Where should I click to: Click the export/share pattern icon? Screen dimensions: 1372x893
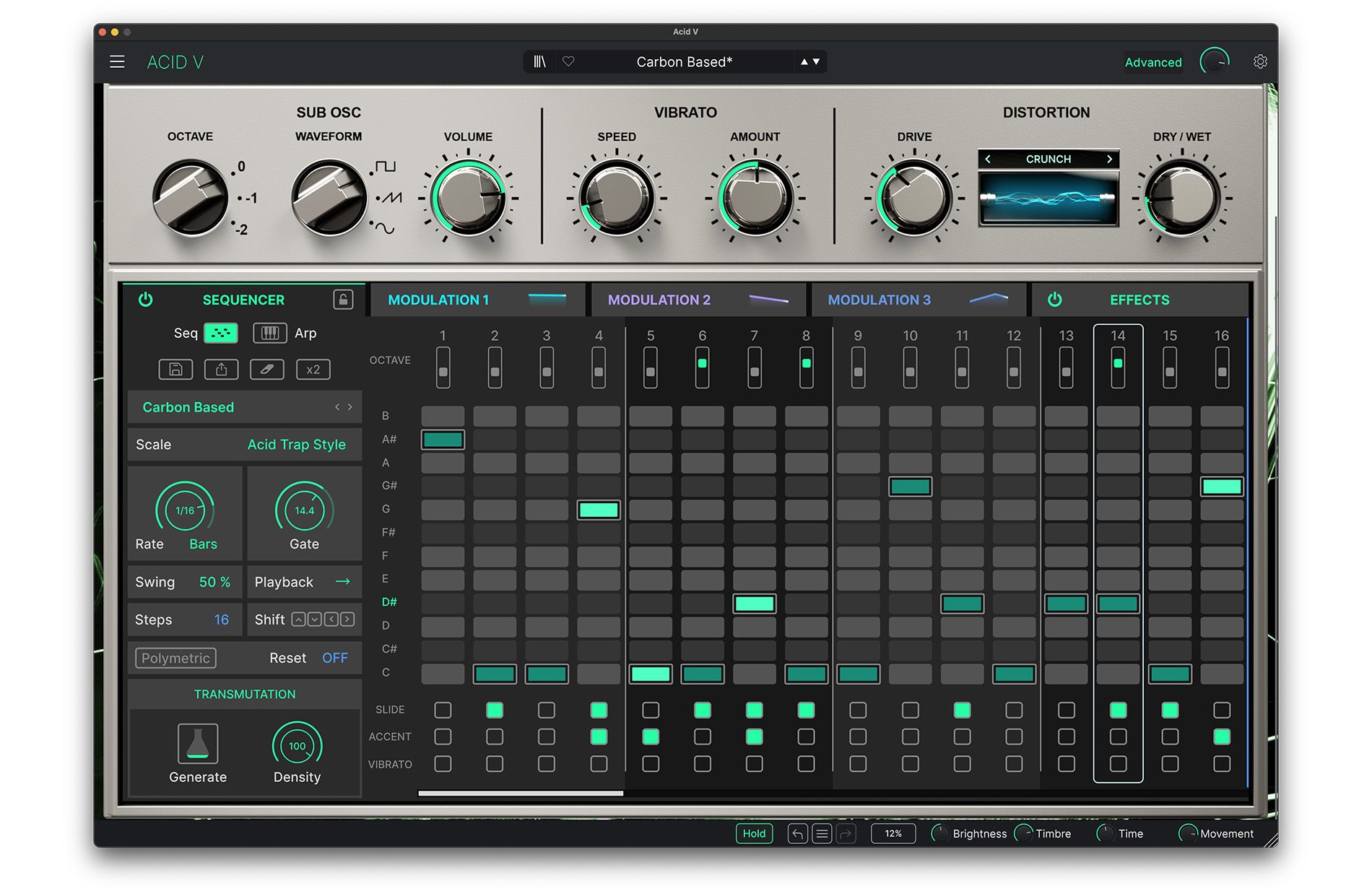point(221,369)
